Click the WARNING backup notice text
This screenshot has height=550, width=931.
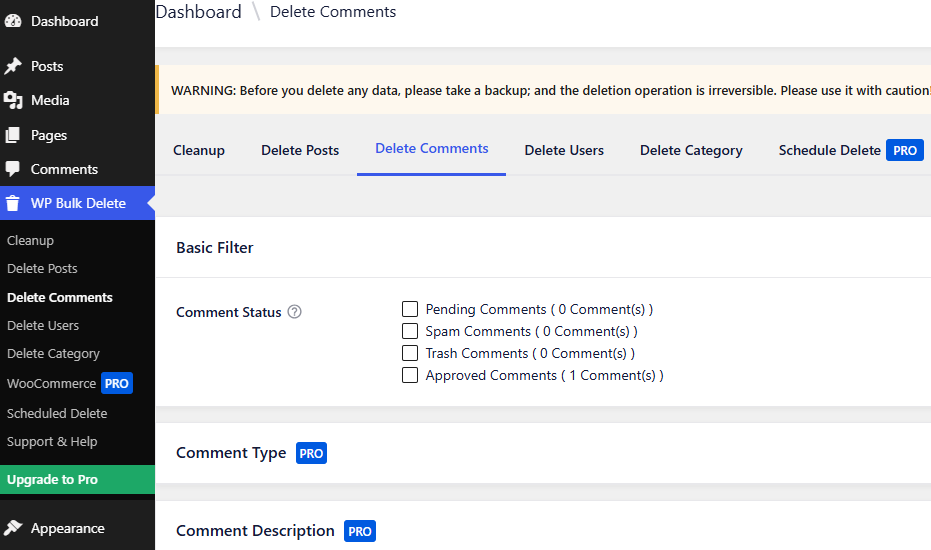click(x=550, y=90)
